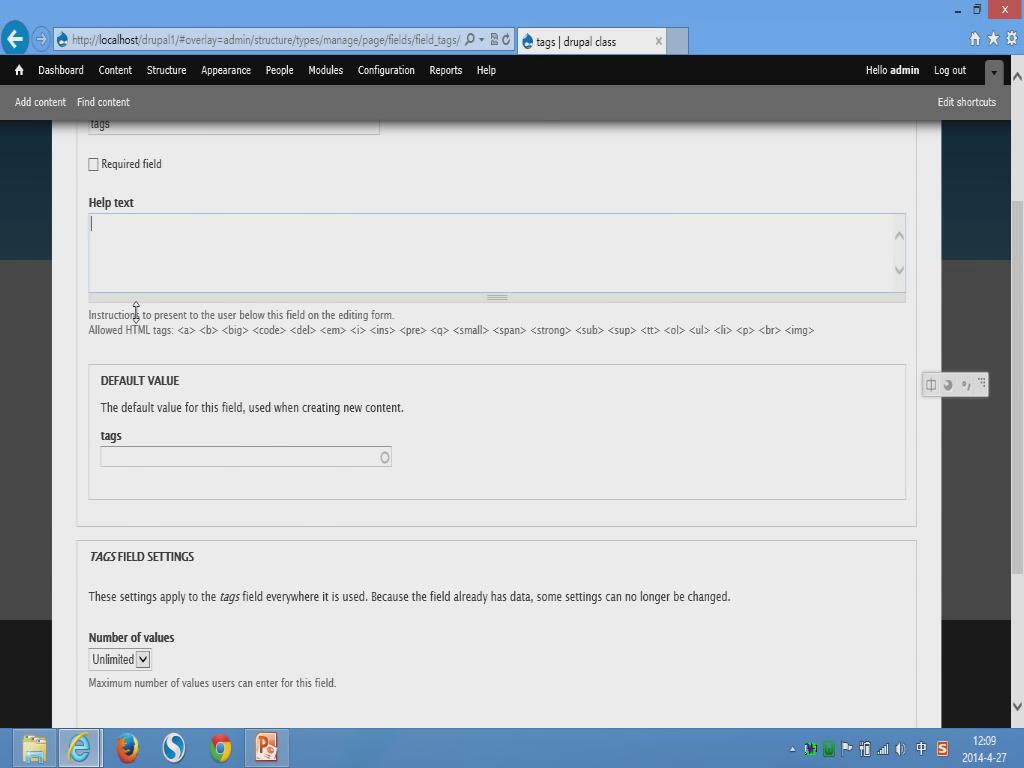The width and height of the screenshot is (1024, 768).
Task: Toggle IME punctuation mode icon
Action: [x=966, y=385]
